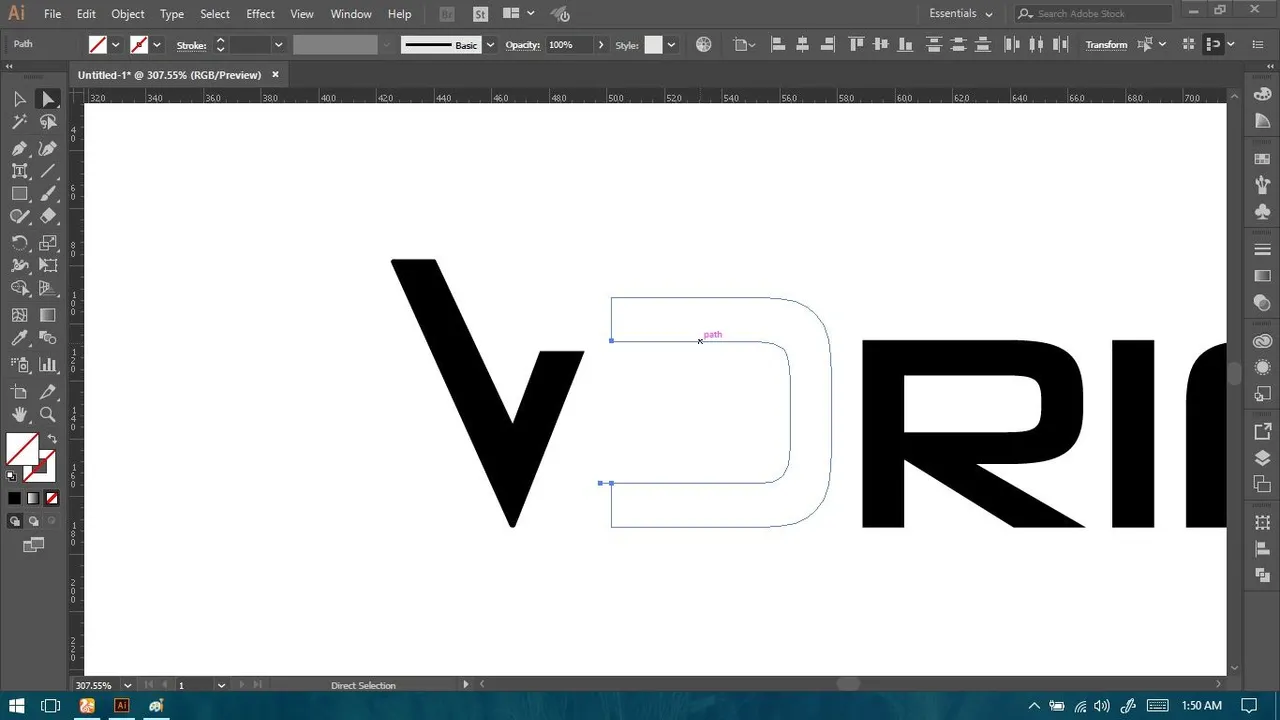Select the Free Transform tool
This screenshot has width=1280, height=720.
pos(48,266)
